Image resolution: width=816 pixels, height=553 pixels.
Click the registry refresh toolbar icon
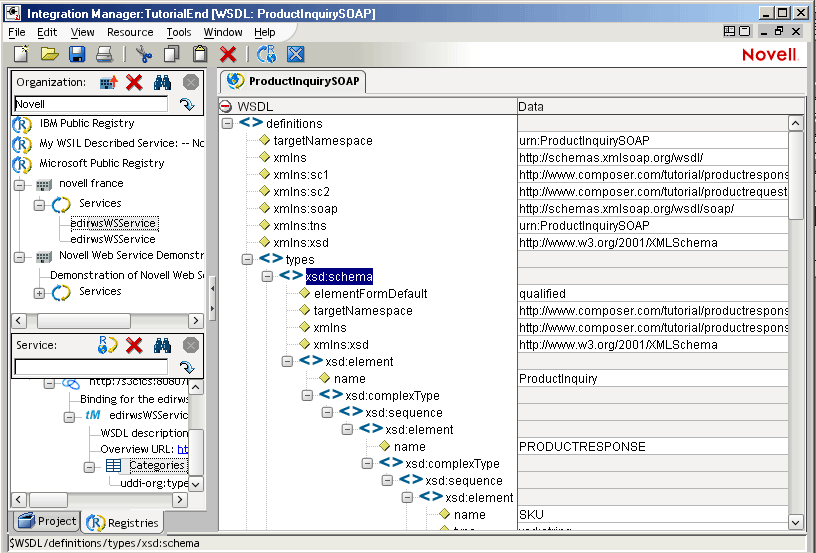(266, 54)
